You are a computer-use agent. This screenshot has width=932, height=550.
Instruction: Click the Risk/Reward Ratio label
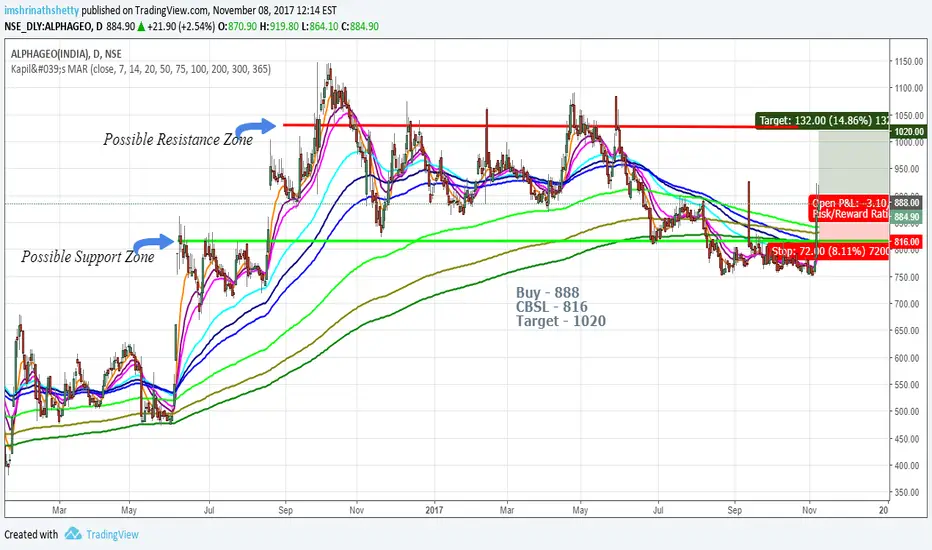tap(850, 214)
